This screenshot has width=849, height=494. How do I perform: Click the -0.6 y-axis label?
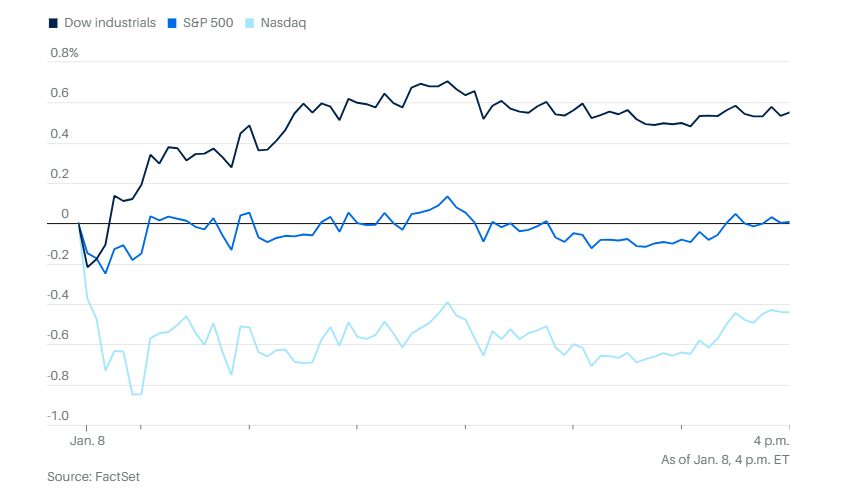pyautogui.click(x=57, y=336)
